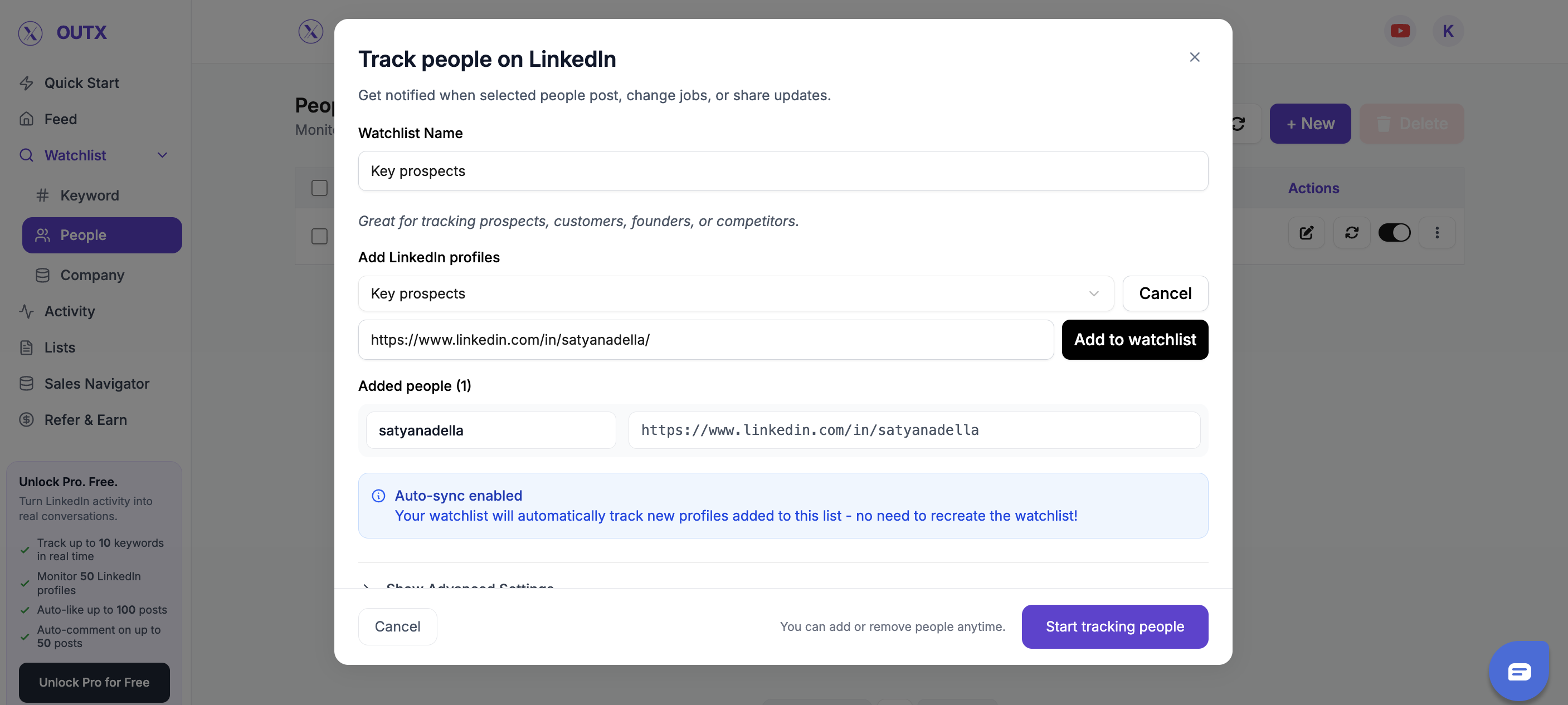Close the Track people dialog

click(1194, 57)
